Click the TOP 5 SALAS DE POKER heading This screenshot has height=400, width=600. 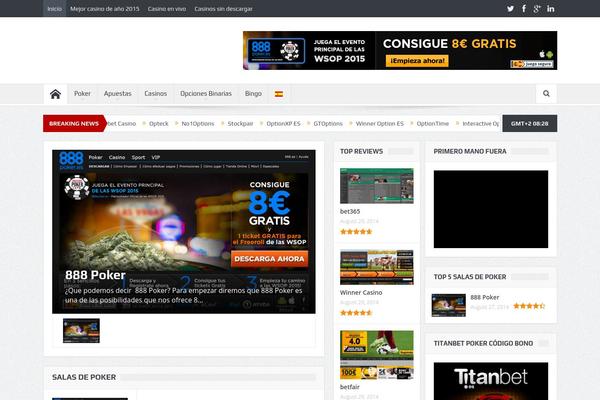(470, 277)
